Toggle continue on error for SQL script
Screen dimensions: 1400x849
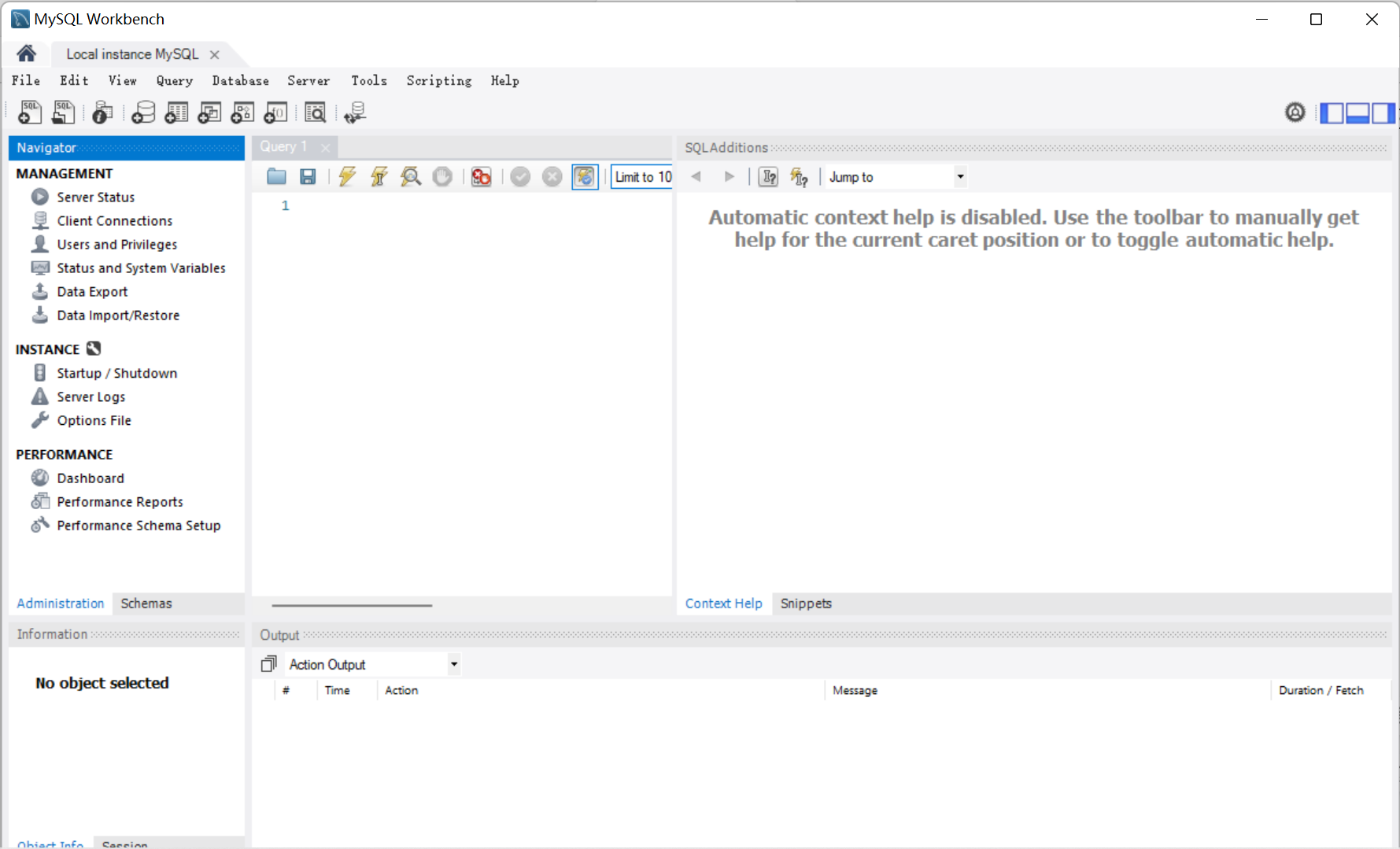coord(481,176)
